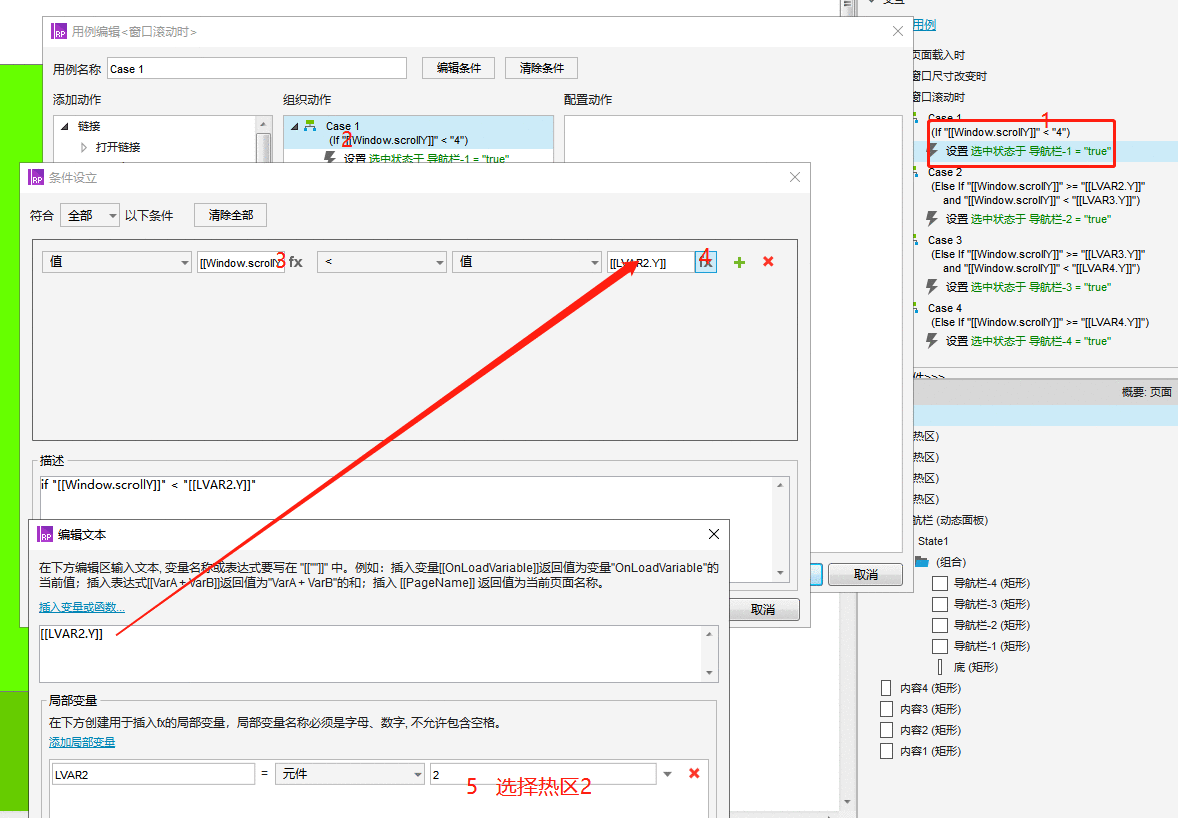Image resolution: width=1178 pixels, height=818 pixels.
Task: Select 窗口尺寸改变时 event
Action: click(x=950, y=76)
